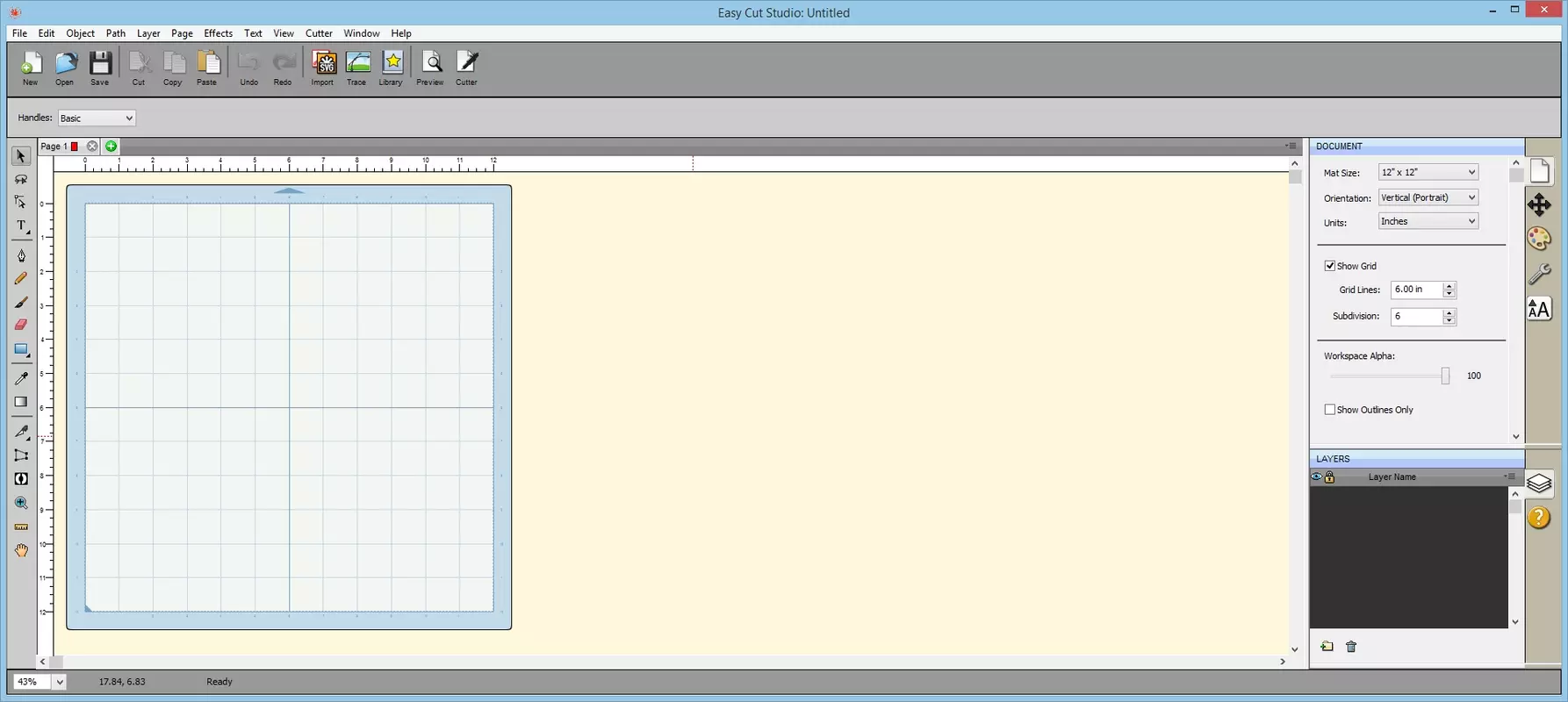Toggle the layers lock column icon
This screenshot has width=1568, height=702.
coord(1329,477)
